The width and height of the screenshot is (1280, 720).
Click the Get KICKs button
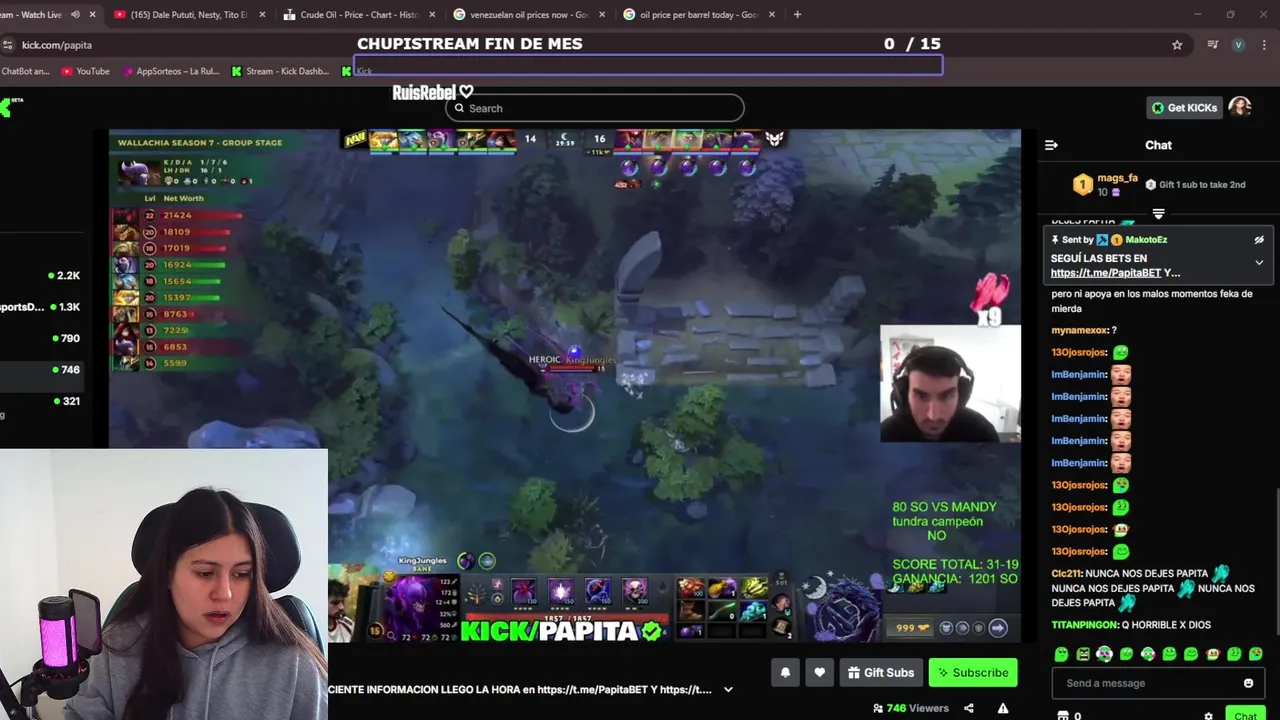tap(1184, 108)
